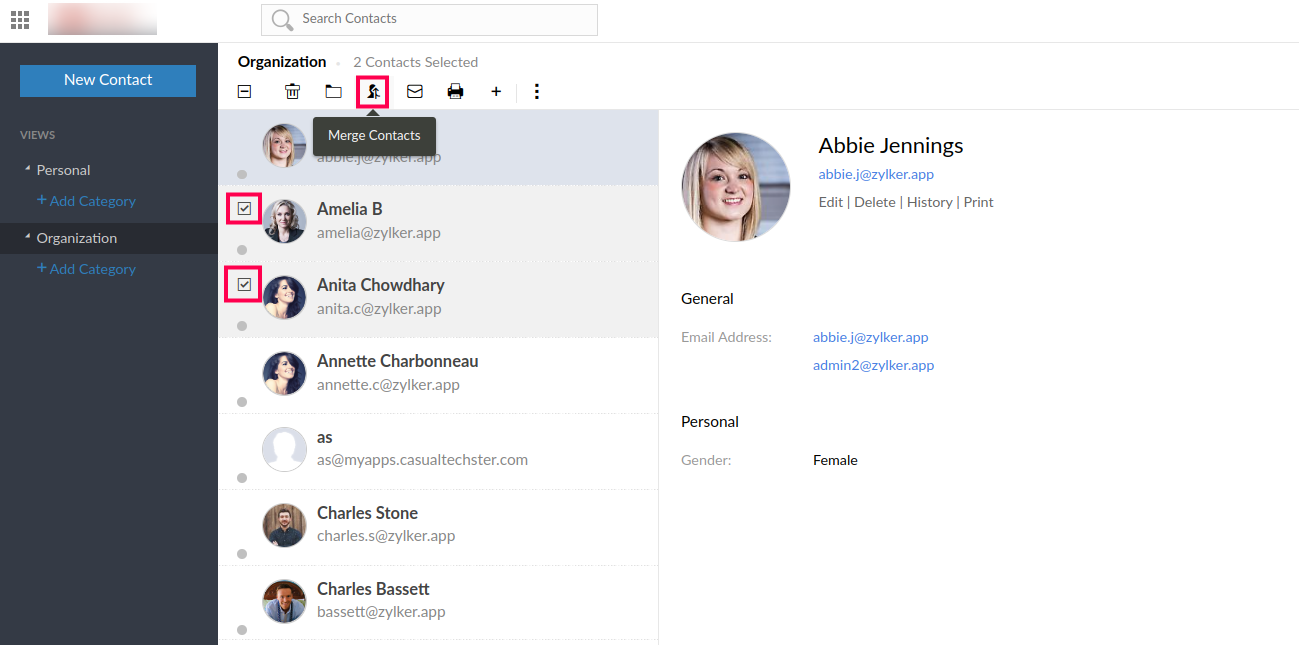Click the plus icon in toolbar

496,92
